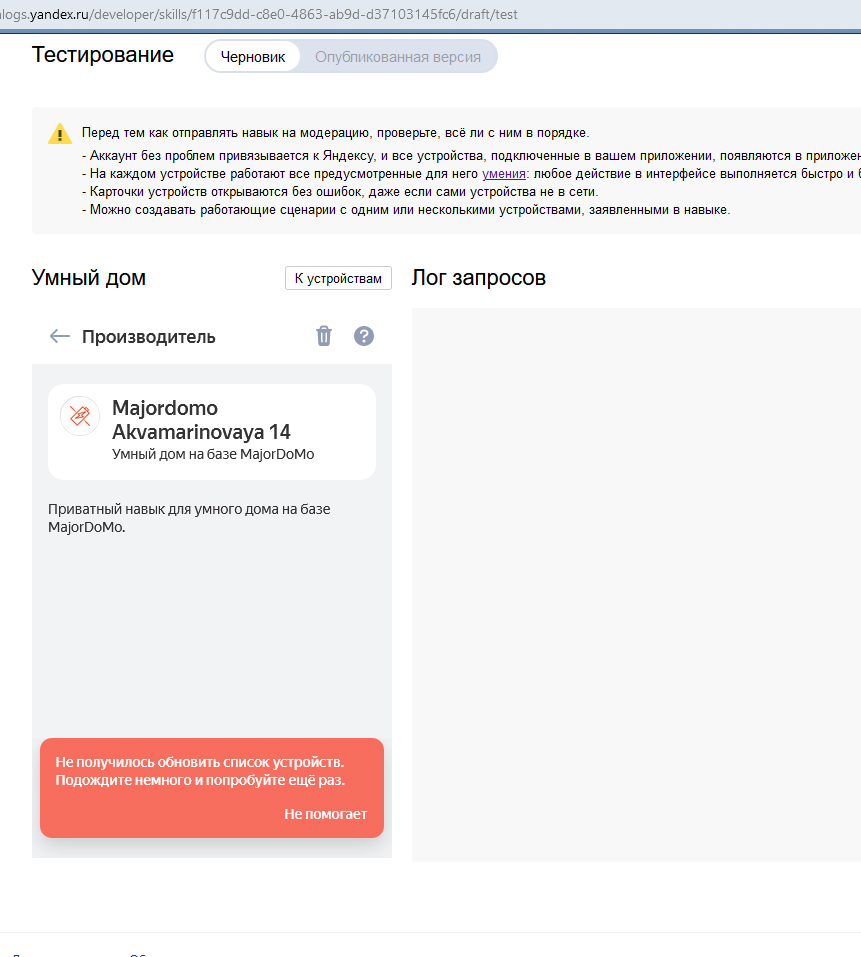Click the line starting Аккаунт без проблем

pos(471,156)
